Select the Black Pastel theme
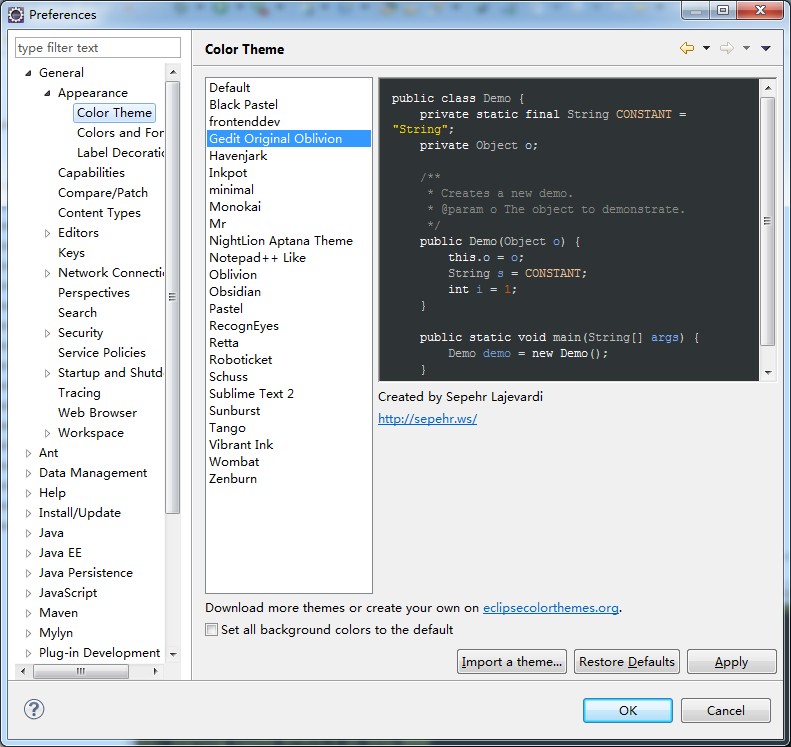Viewport: 791px width, 747px height. (289, 104)
